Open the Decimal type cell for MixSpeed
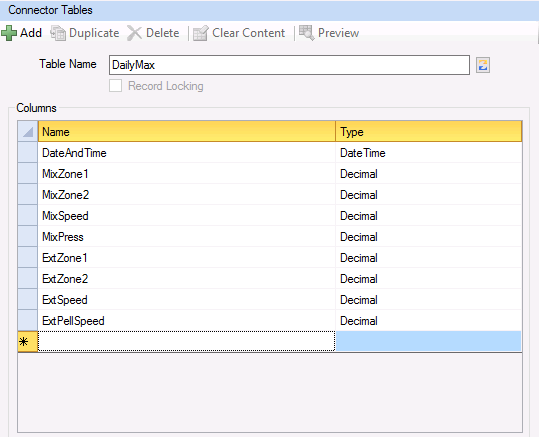 coord(429,216)
